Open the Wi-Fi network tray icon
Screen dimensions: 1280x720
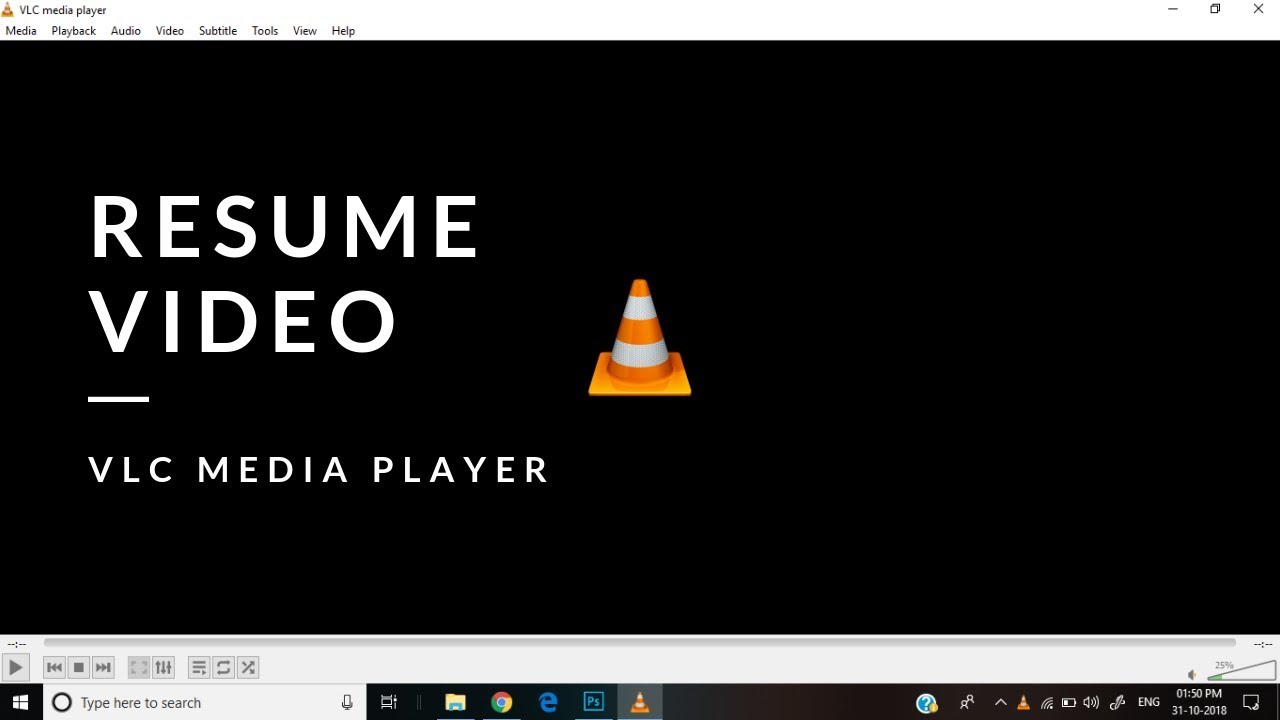1047,703
